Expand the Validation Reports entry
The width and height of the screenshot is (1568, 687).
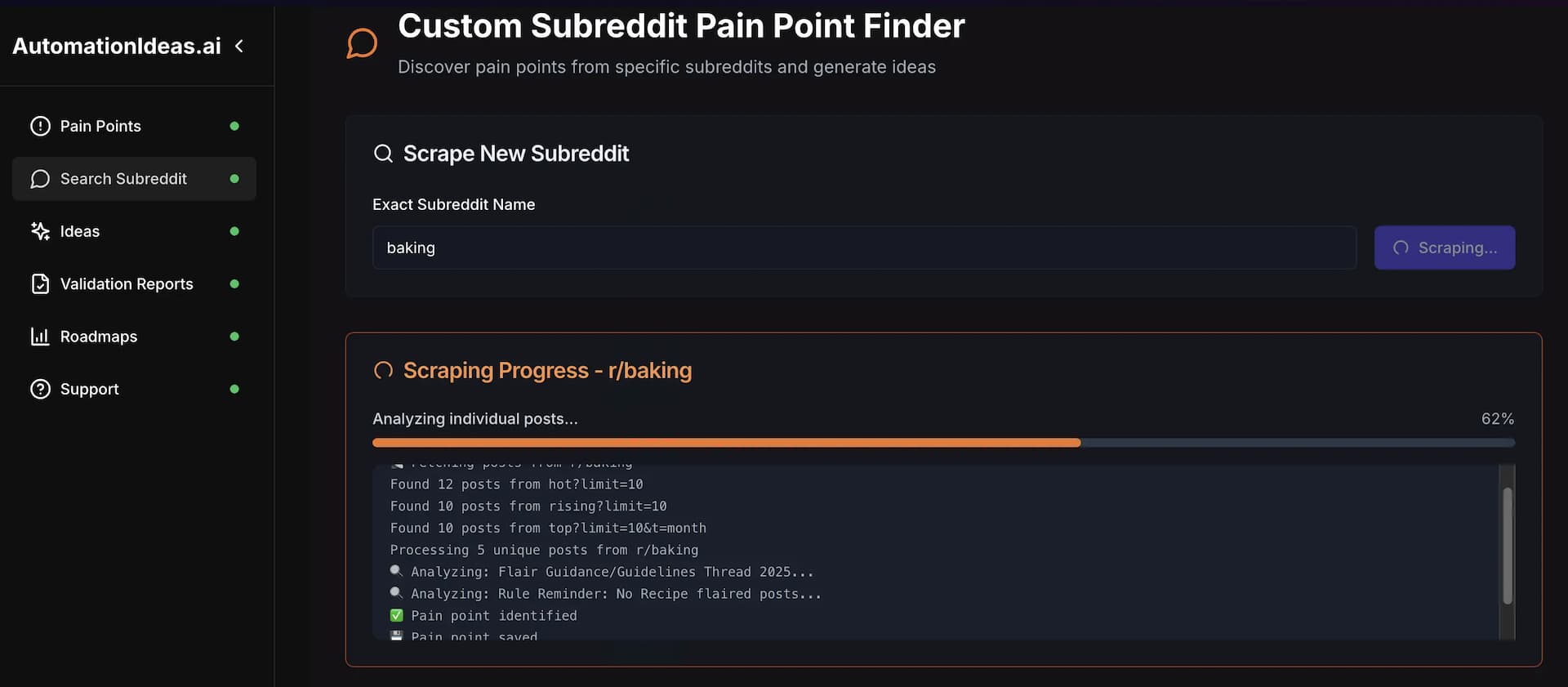tap(127, 283)
